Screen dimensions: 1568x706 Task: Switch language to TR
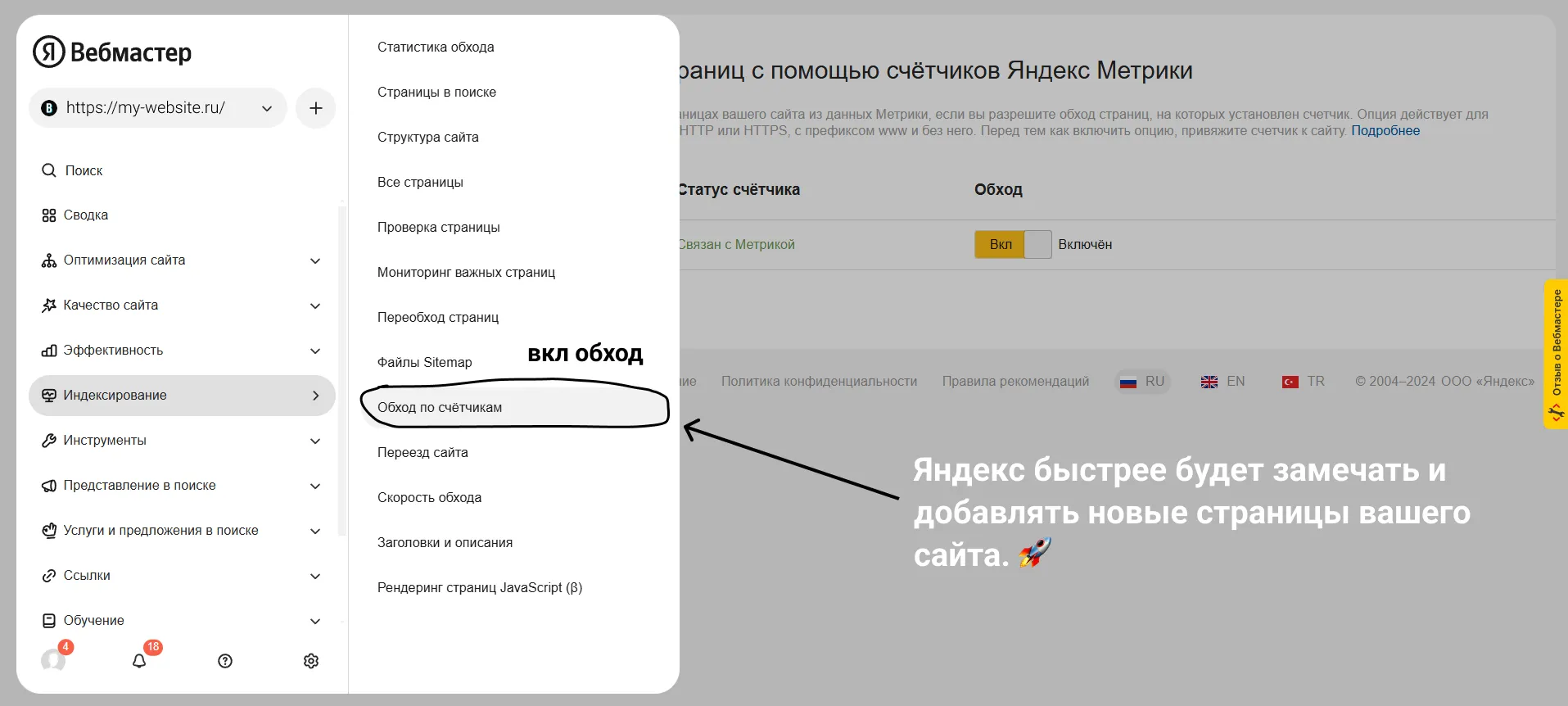click(x=1304, y=382)
